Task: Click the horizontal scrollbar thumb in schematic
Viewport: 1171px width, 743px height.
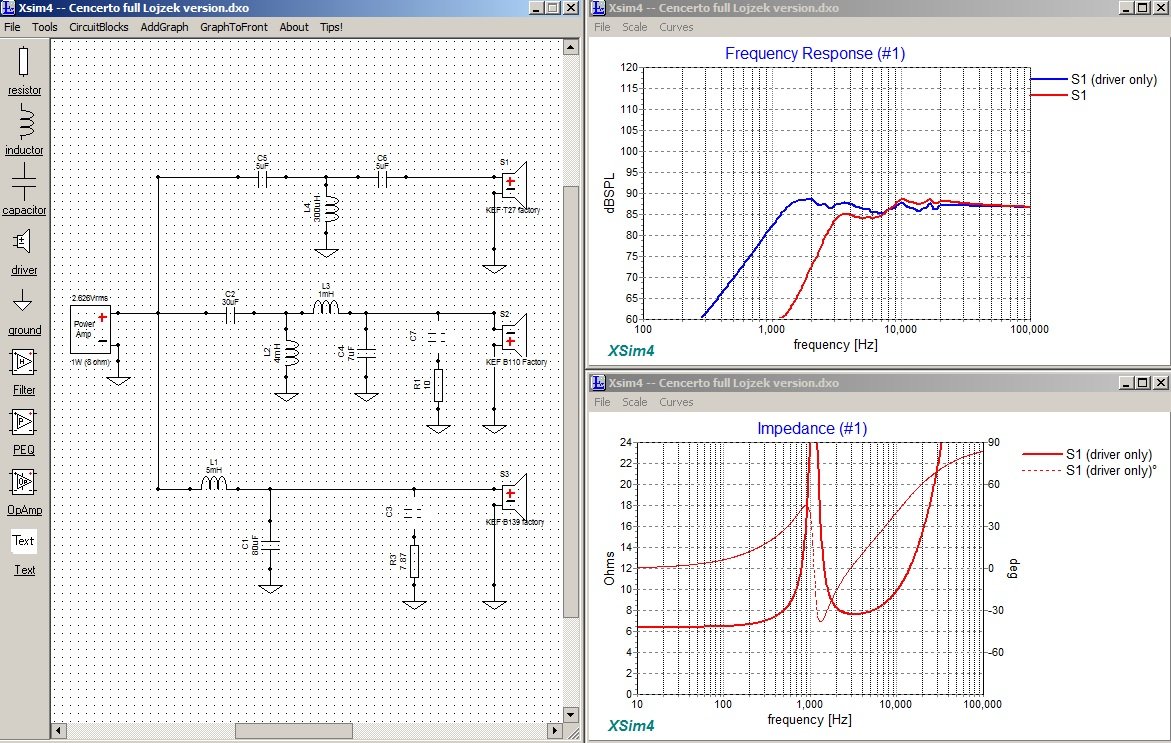Action: tap(293, 730)
